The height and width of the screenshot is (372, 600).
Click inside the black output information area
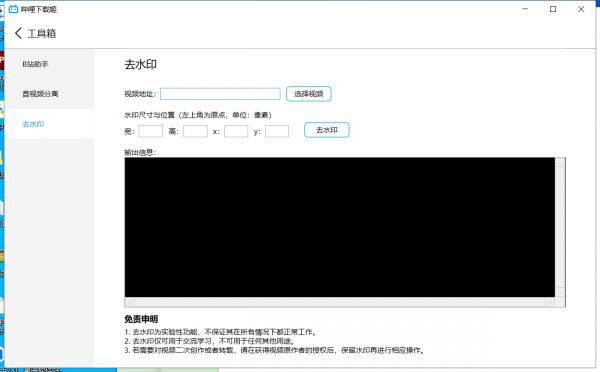click(339, 227)
